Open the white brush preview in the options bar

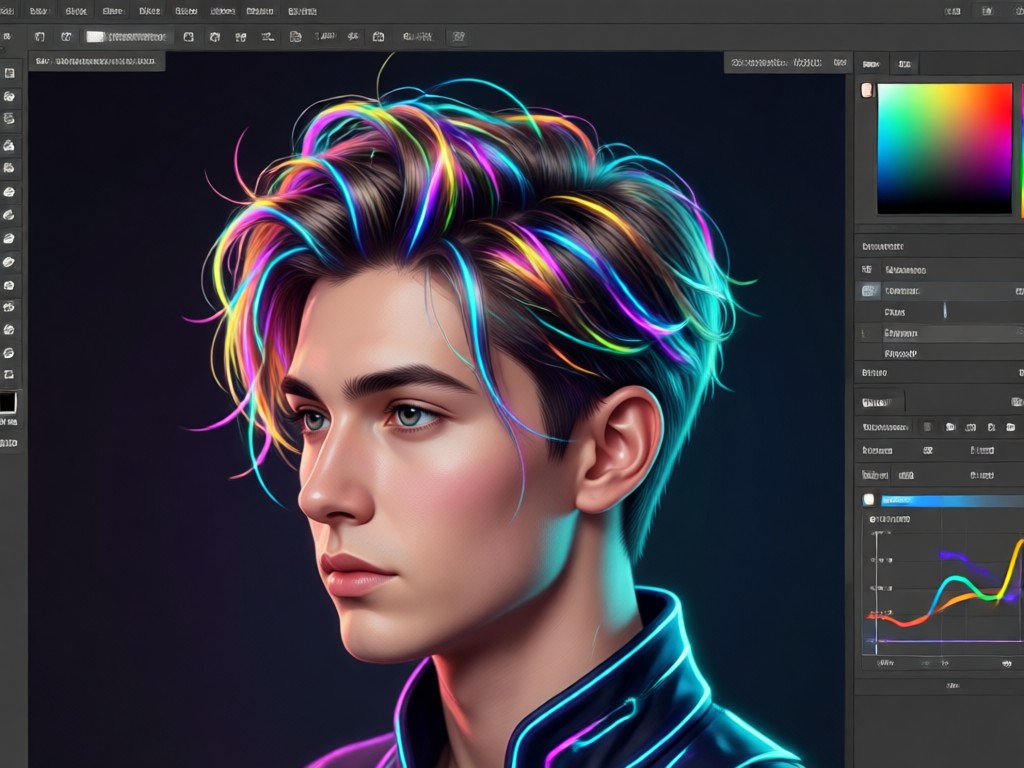click(96, 37)
